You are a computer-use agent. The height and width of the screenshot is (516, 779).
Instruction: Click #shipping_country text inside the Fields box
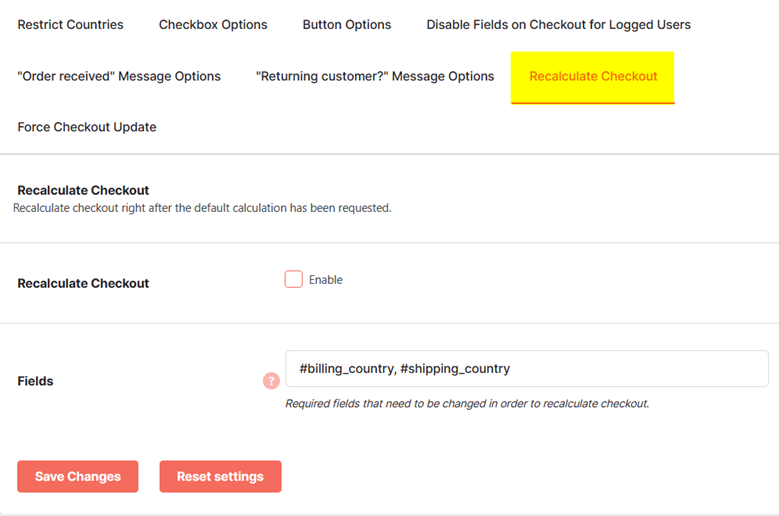(455, 369)
